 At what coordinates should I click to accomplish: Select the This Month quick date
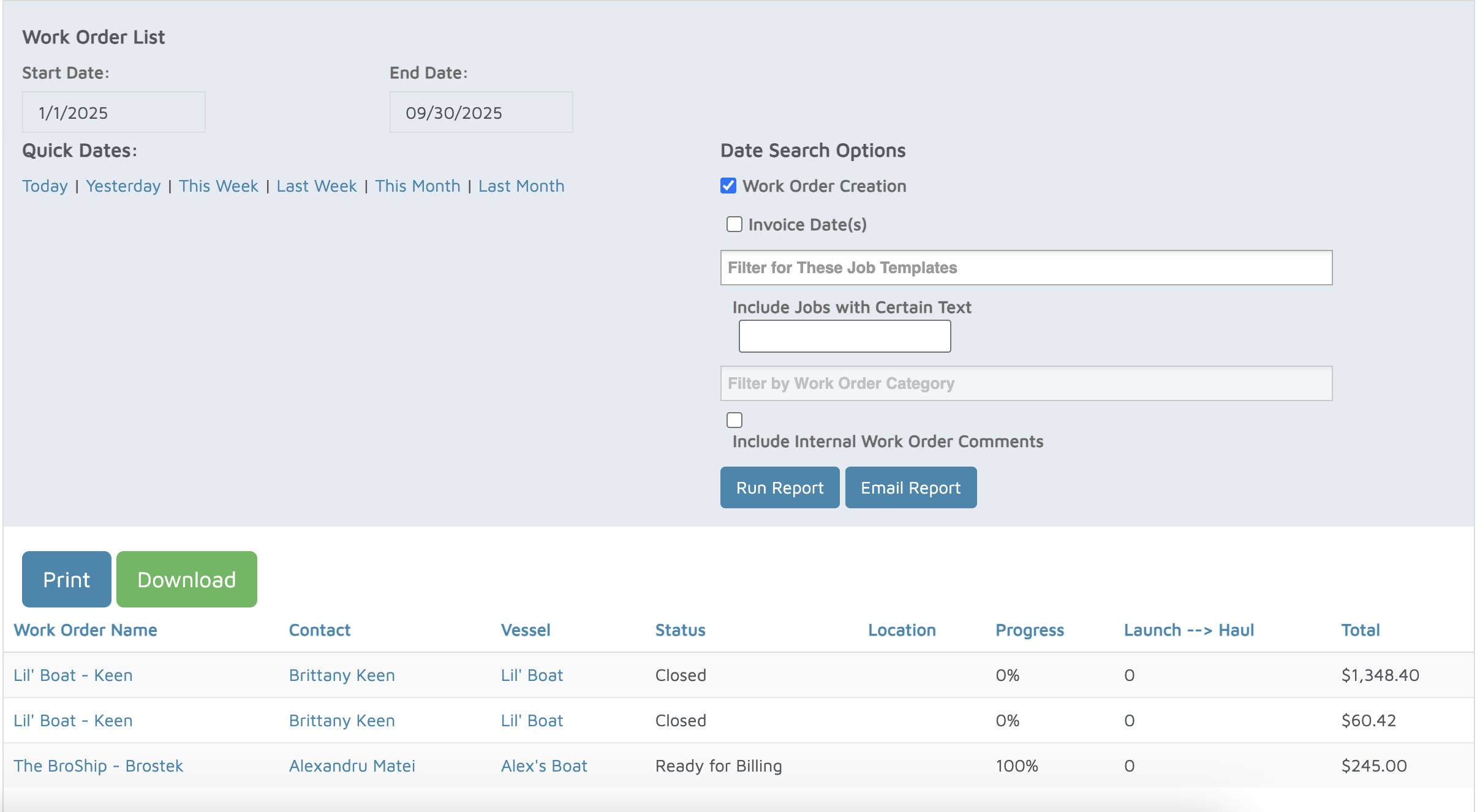[417, 186]
